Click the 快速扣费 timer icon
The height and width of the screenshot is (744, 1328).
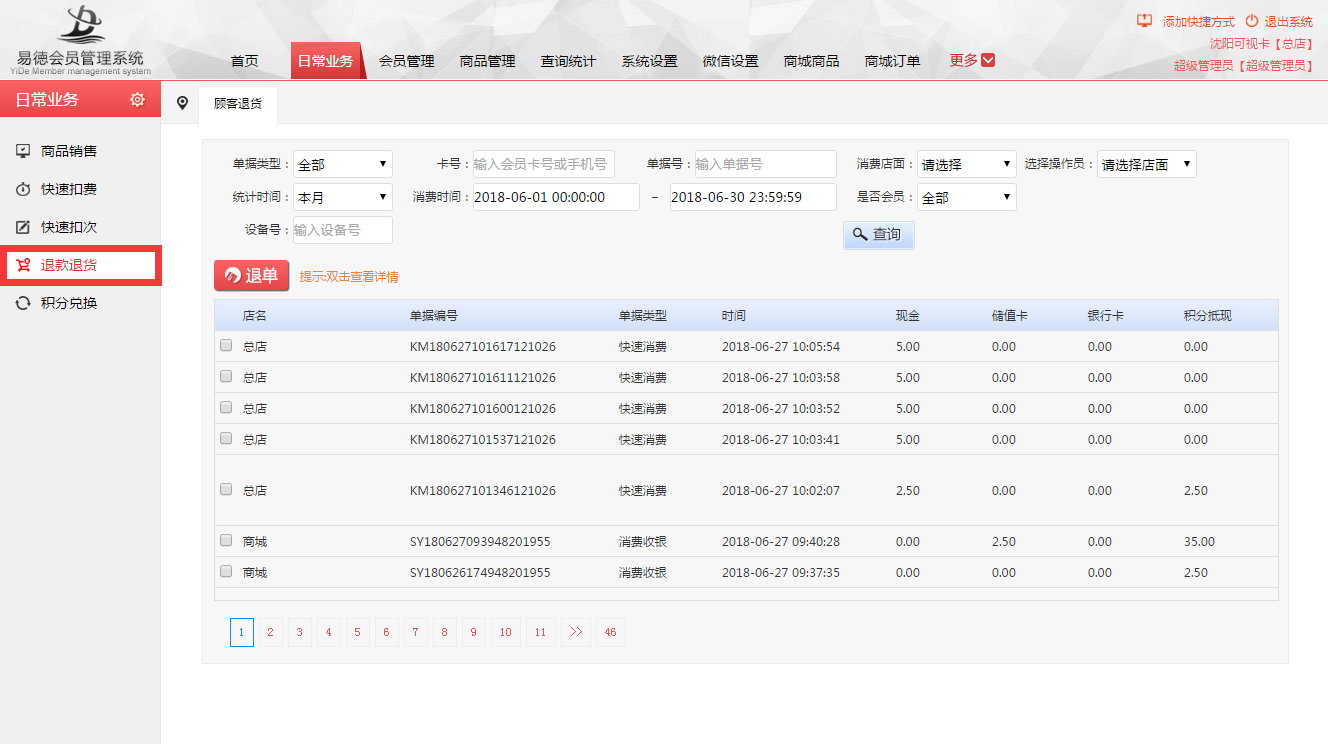click(x=23, y=189)
